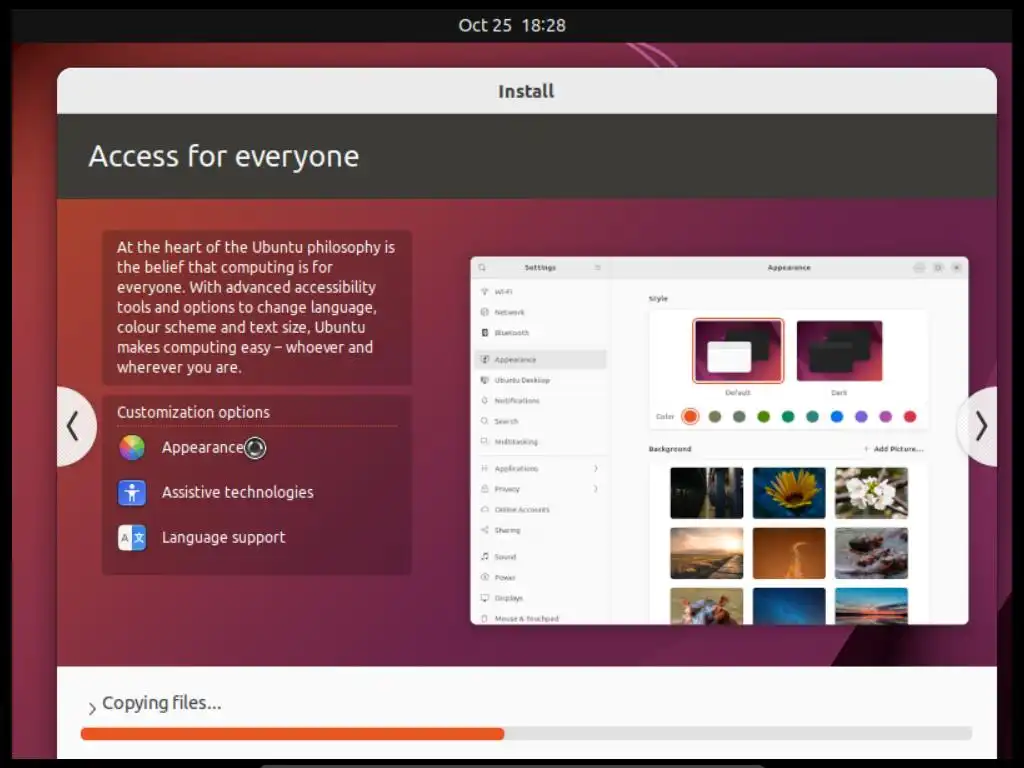Pick the blue accent color swatch
This screenshot has height=768, width=1024.
pyautogui.click(x=837, y=416)
